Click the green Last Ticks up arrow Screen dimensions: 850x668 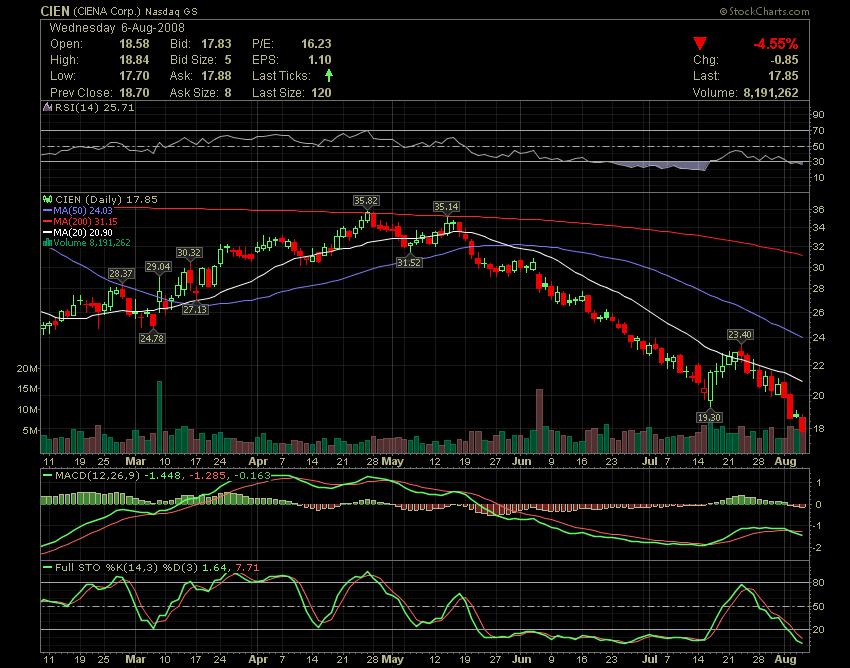[329, 76]
